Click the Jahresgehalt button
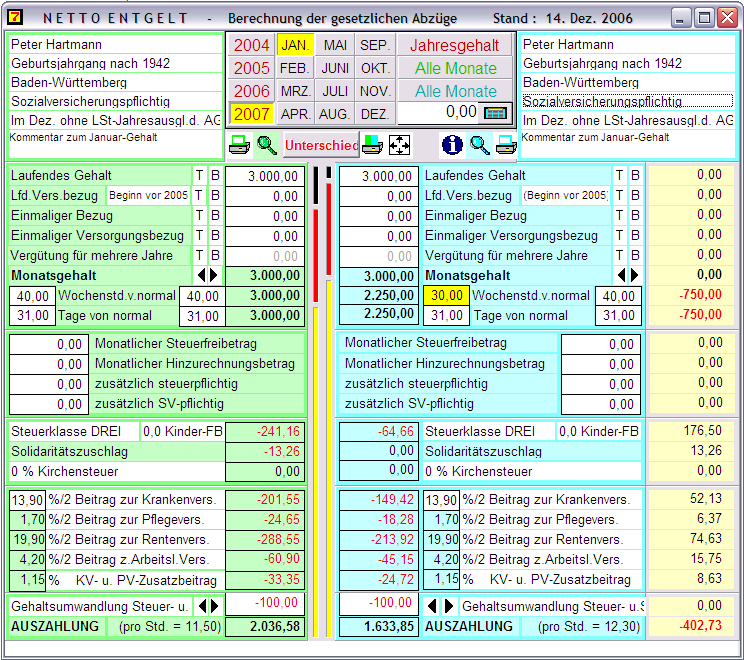The height and width of the screenshot is (660, 744). (456, 45)
